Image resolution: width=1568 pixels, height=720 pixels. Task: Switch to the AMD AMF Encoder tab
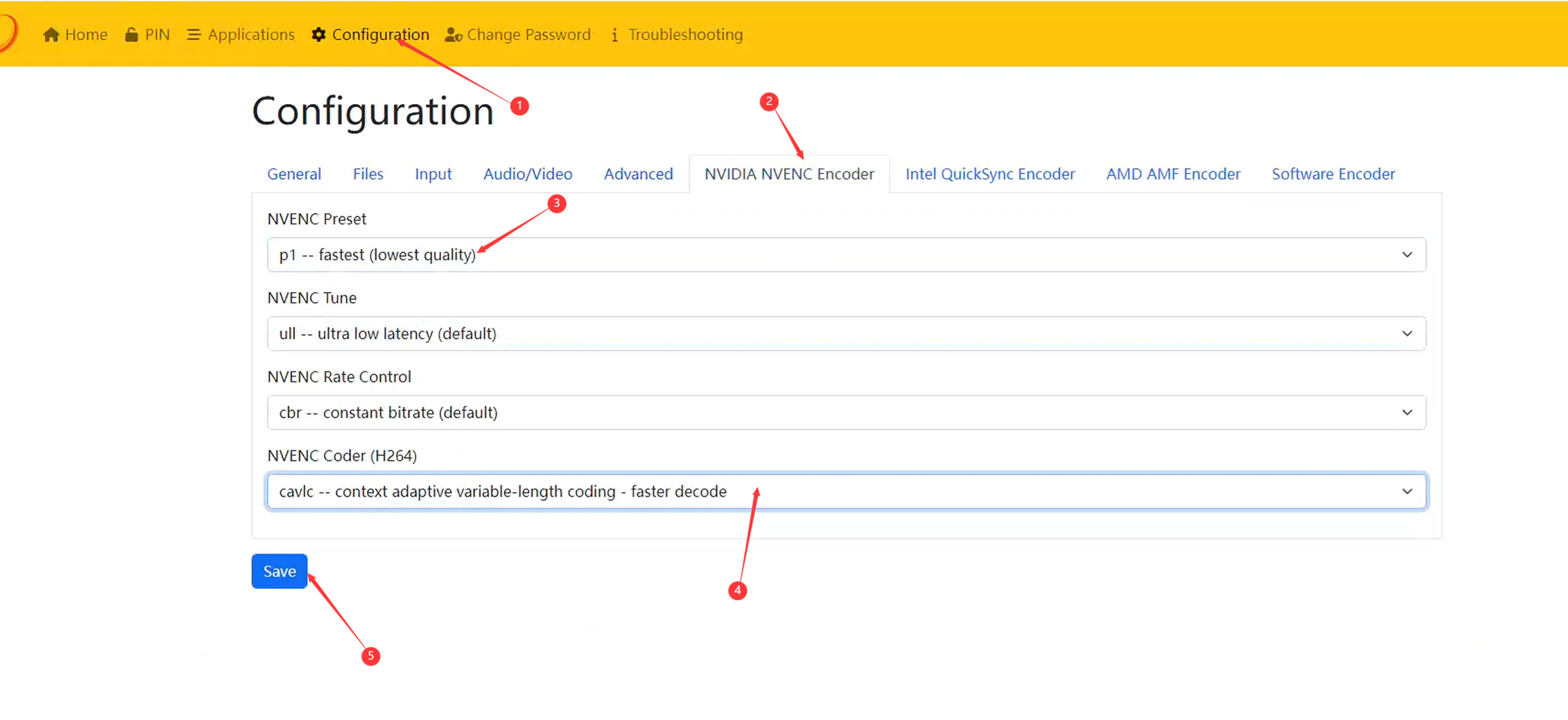click(x=1173, y=174)
